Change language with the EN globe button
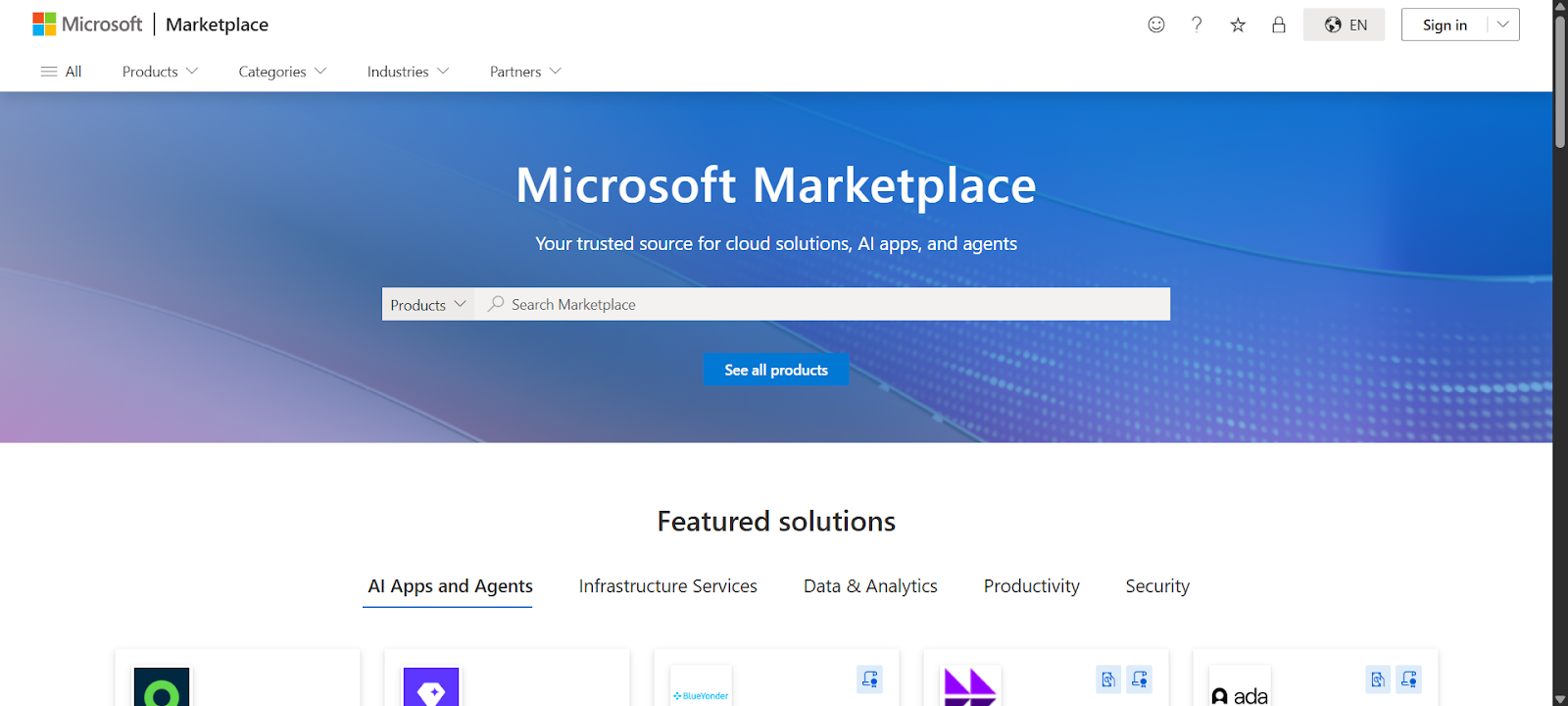The height and width of the screenshot is (706, 1568). pos(1344,25)
